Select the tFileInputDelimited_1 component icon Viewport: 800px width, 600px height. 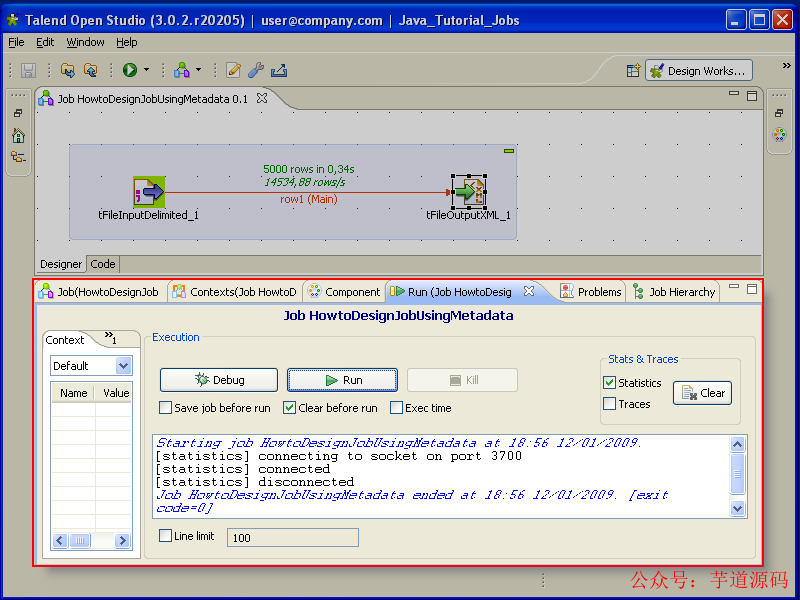point(148,190)
